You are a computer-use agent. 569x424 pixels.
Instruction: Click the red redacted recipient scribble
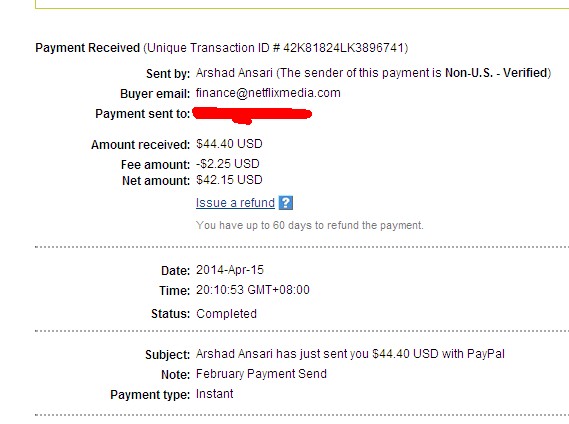tap(252, 115)
